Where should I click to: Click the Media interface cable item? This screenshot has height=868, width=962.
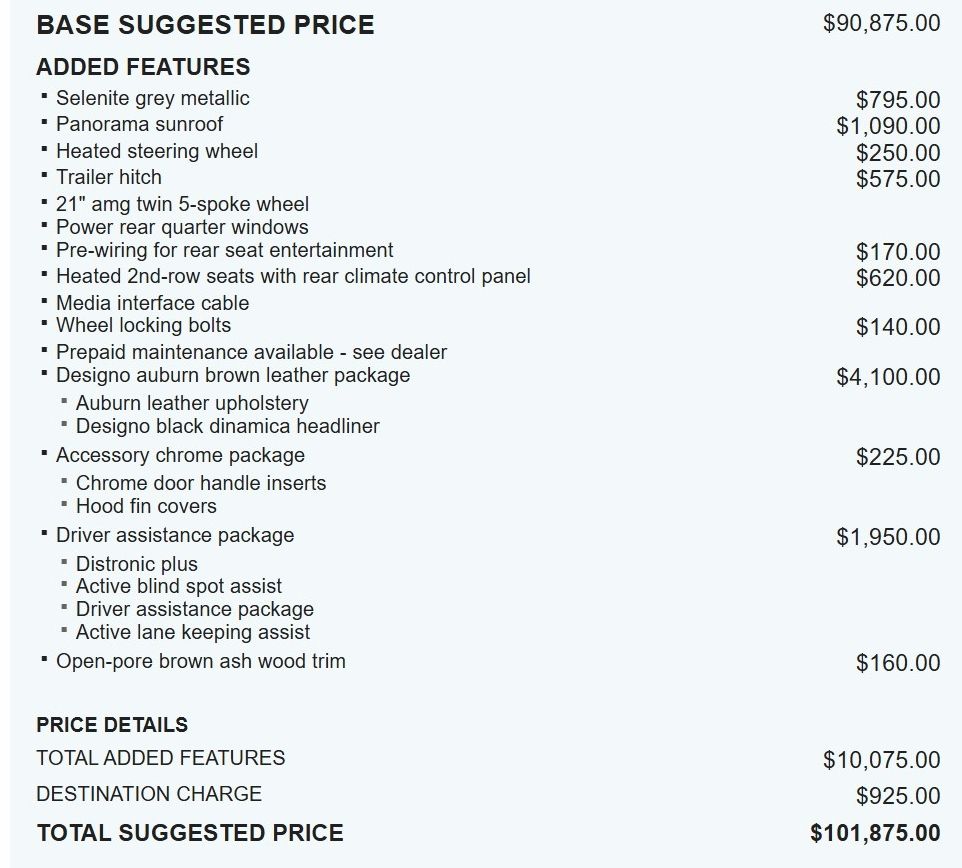click(x=152, y=303)
